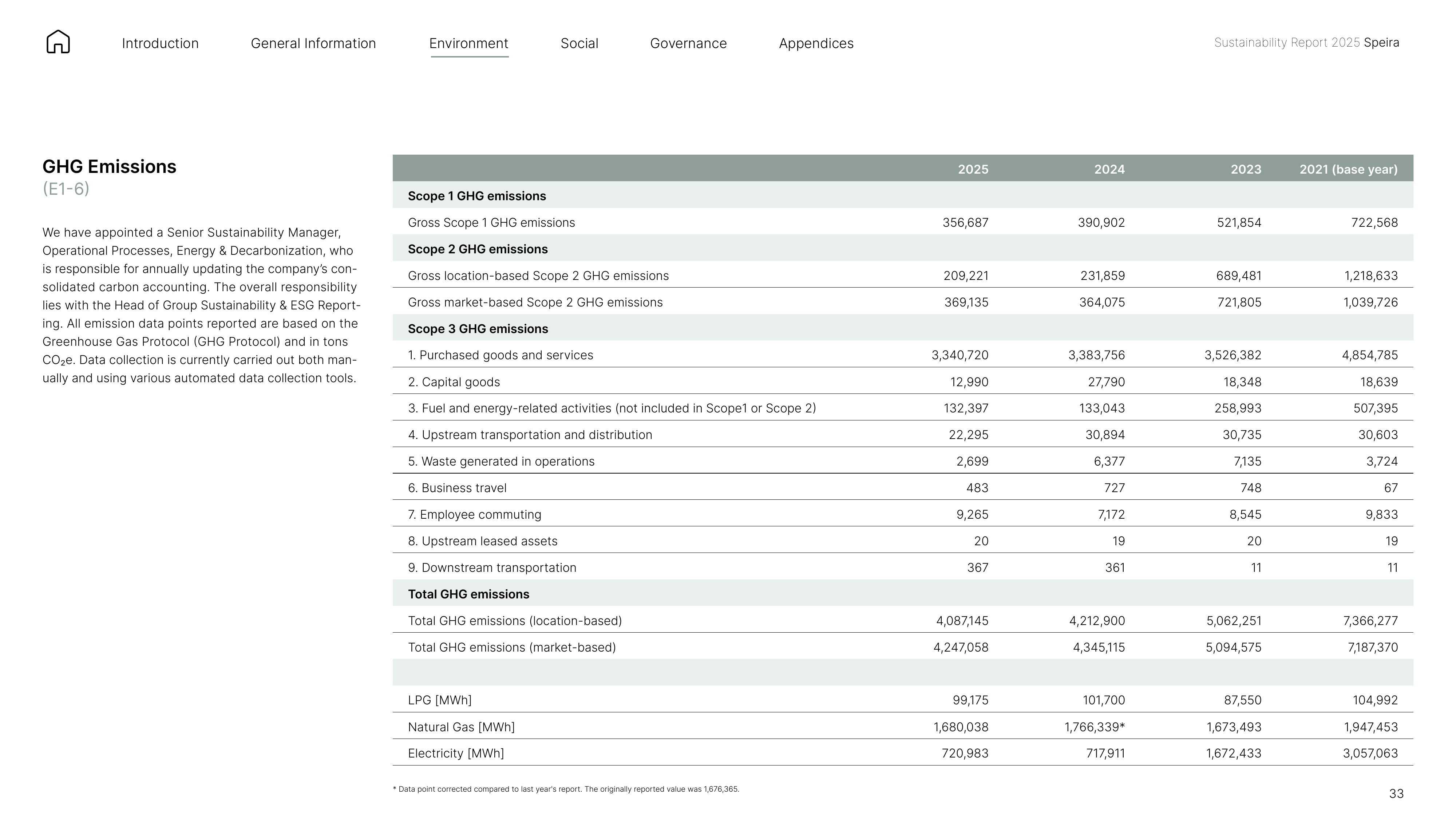
Task: Select the Environment tab
Action: tap(468, 44)
